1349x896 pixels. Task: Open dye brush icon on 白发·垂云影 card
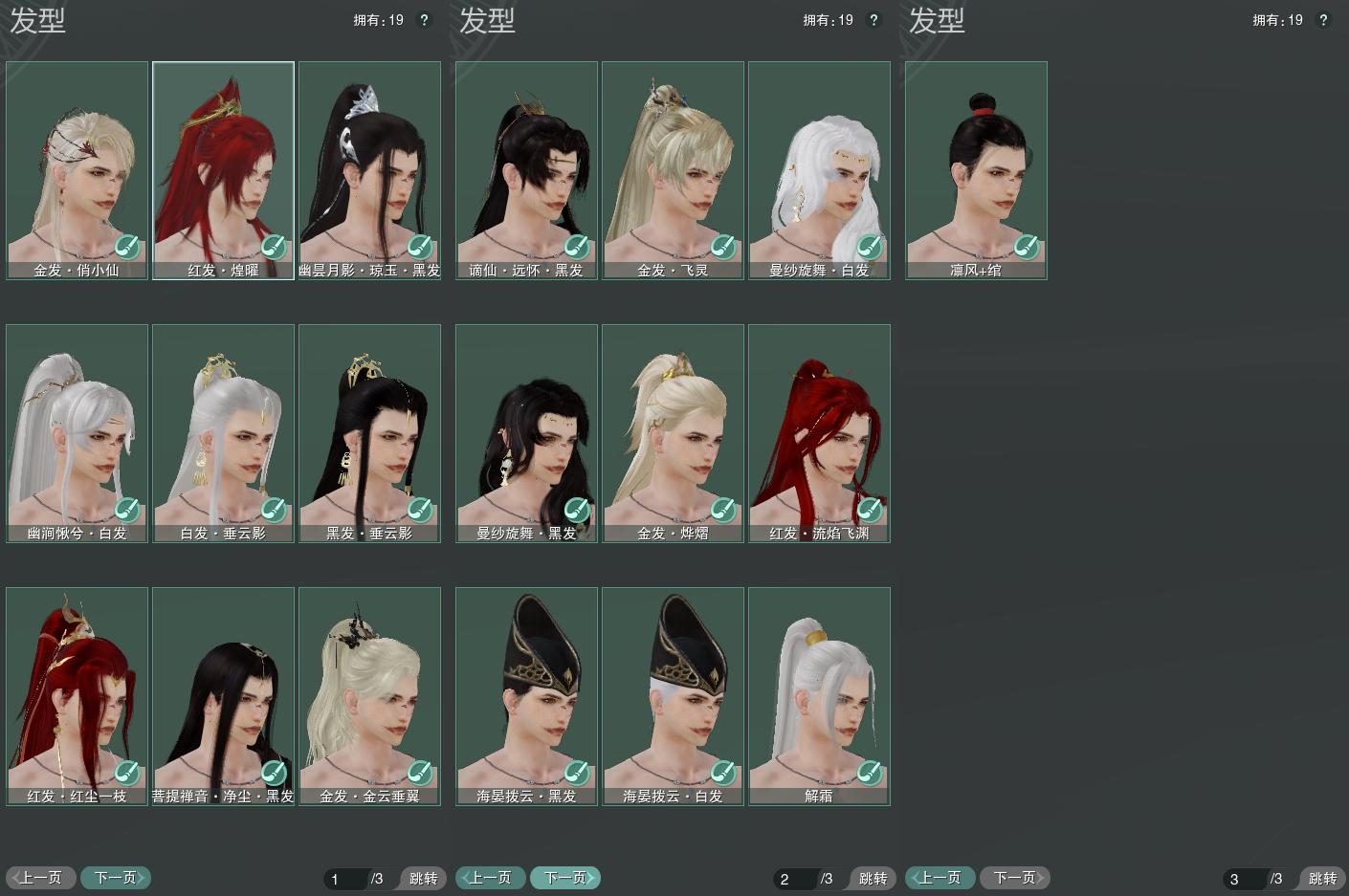pos(273,511)
